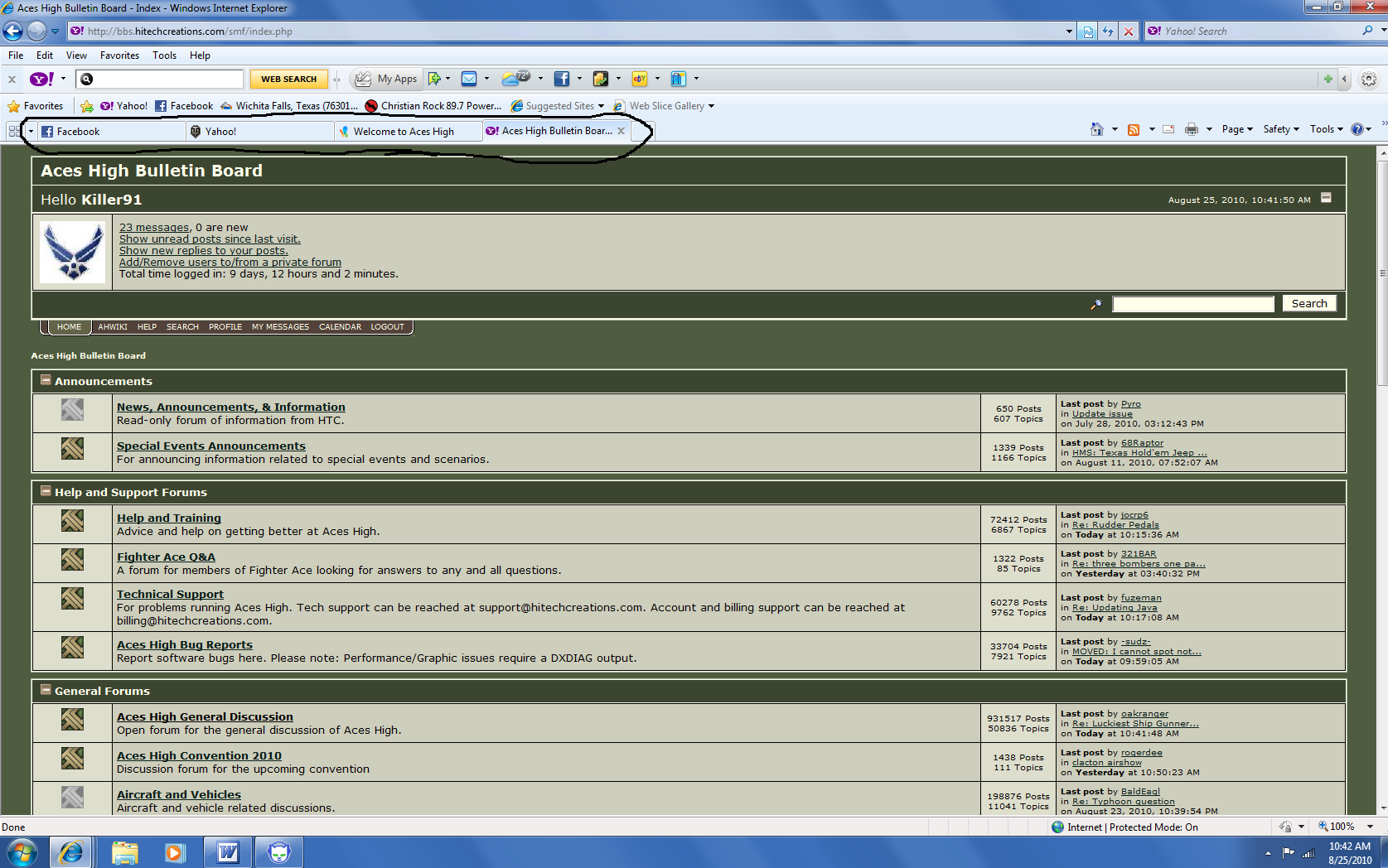
Task: Open the Tools dropdown in command bar
Action: [x=1326, y=129]
